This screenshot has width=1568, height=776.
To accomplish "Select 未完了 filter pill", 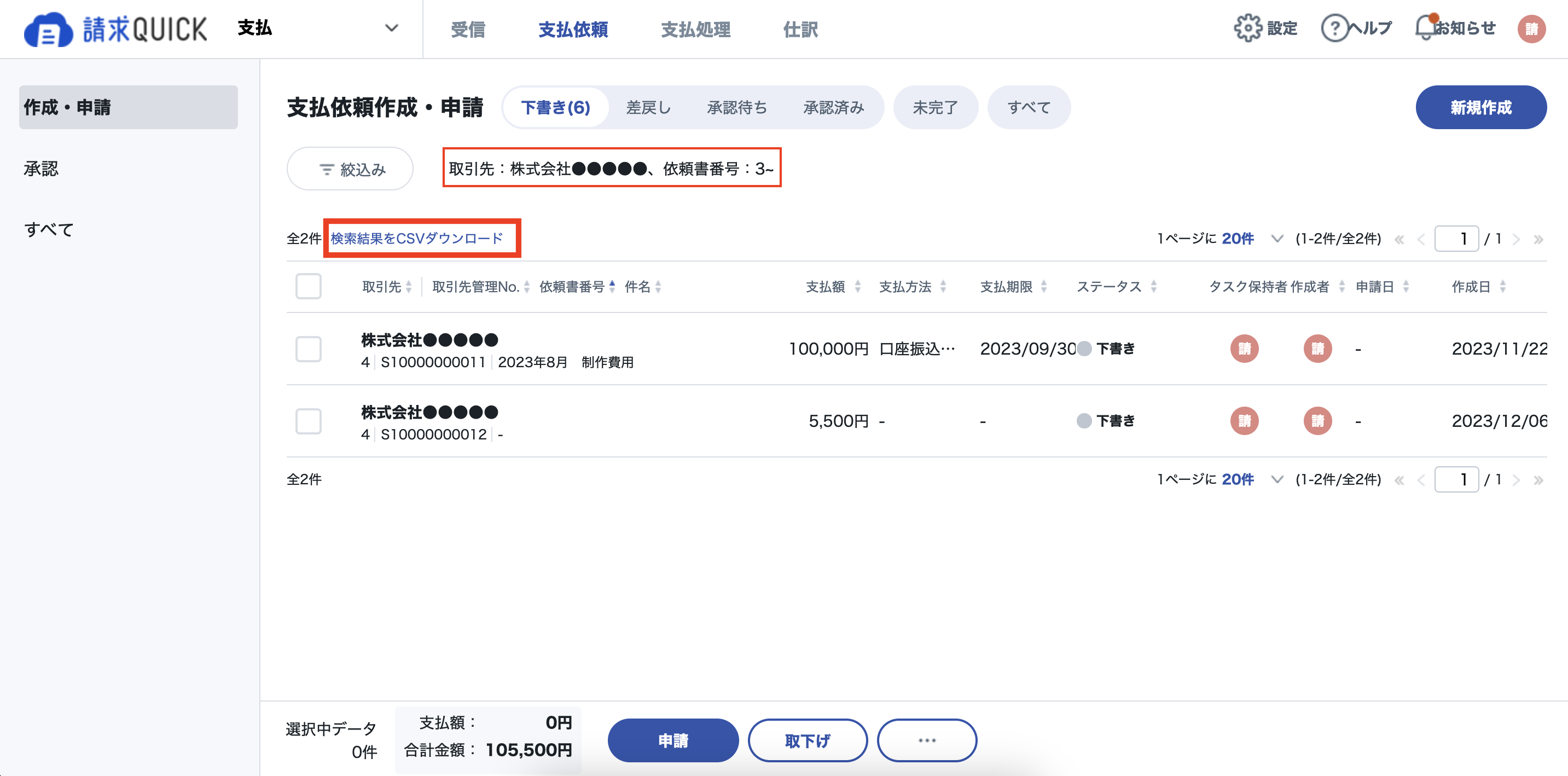I will pos(935,107).
